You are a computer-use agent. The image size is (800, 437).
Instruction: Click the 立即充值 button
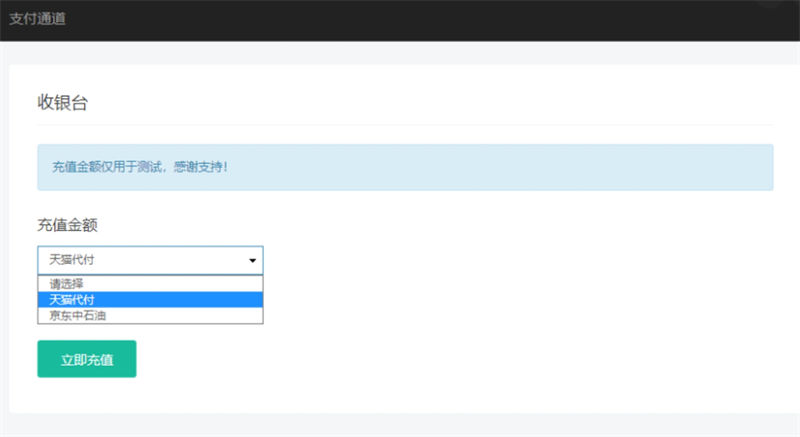[x=86, y=360]
